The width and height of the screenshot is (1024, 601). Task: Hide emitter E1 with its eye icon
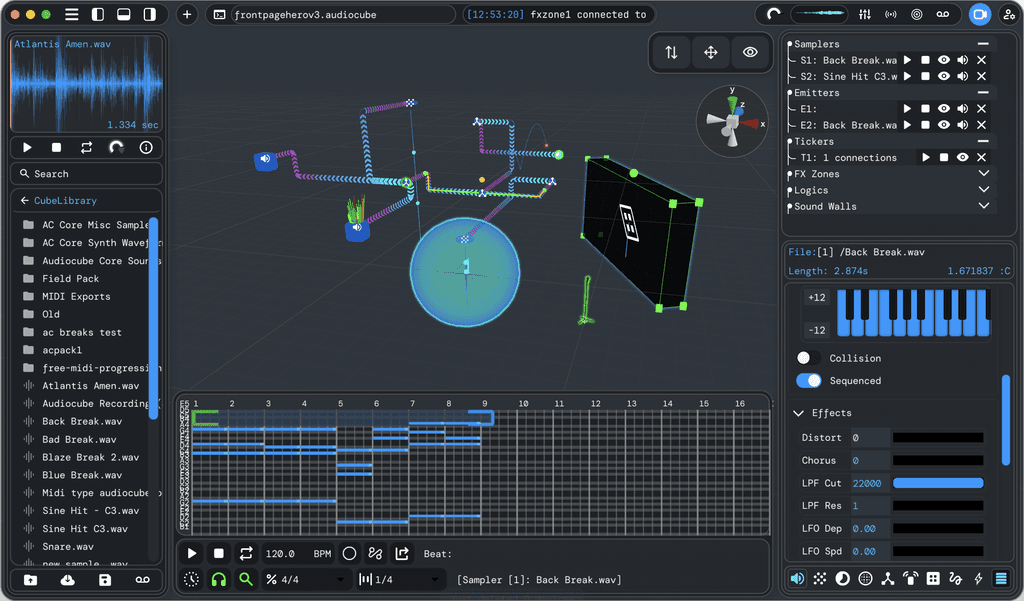tap(943, 108)
